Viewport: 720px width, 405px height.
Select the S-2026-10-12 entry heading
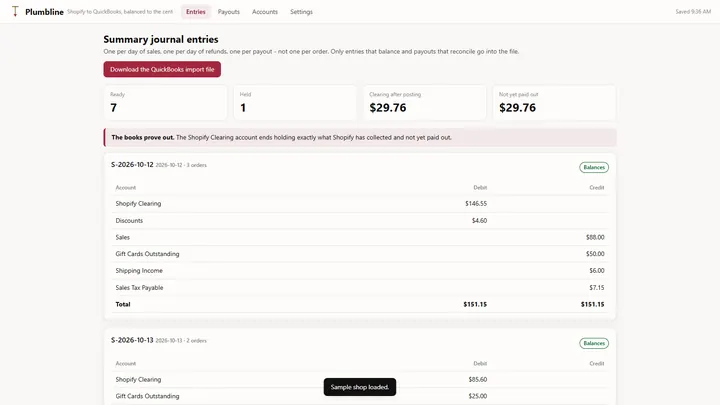point(132,164)
